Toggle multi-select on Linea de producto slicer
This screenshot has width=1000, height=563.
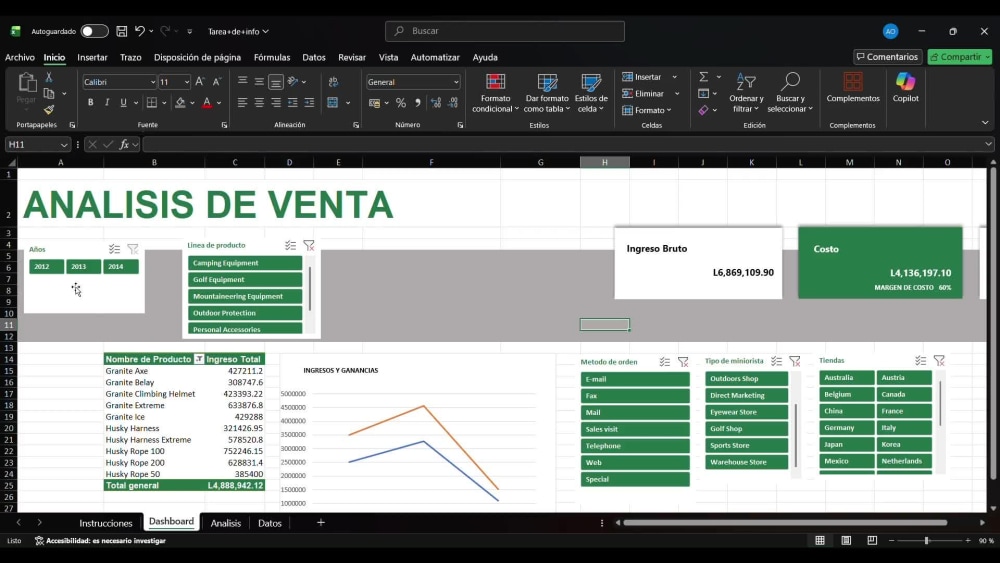point(290,245)
